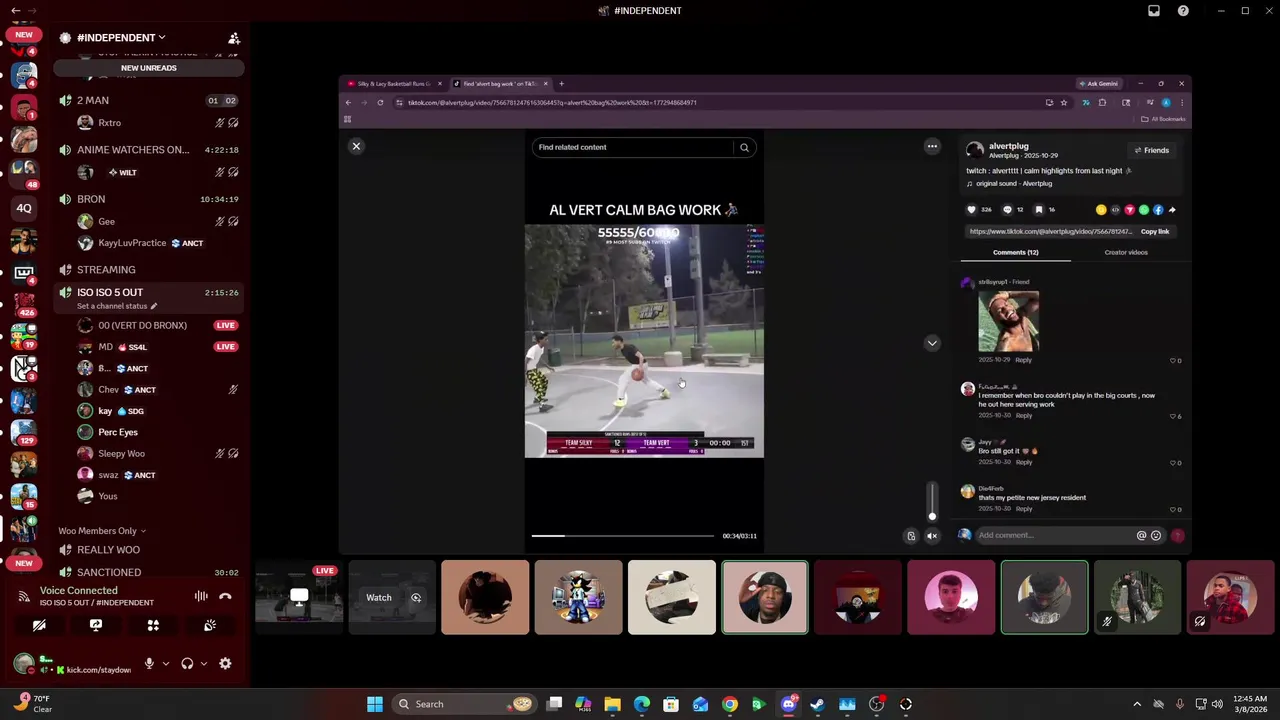1280x720 pixels.
Task: Expand microphone input options arrow
Action: click(166, 663)
